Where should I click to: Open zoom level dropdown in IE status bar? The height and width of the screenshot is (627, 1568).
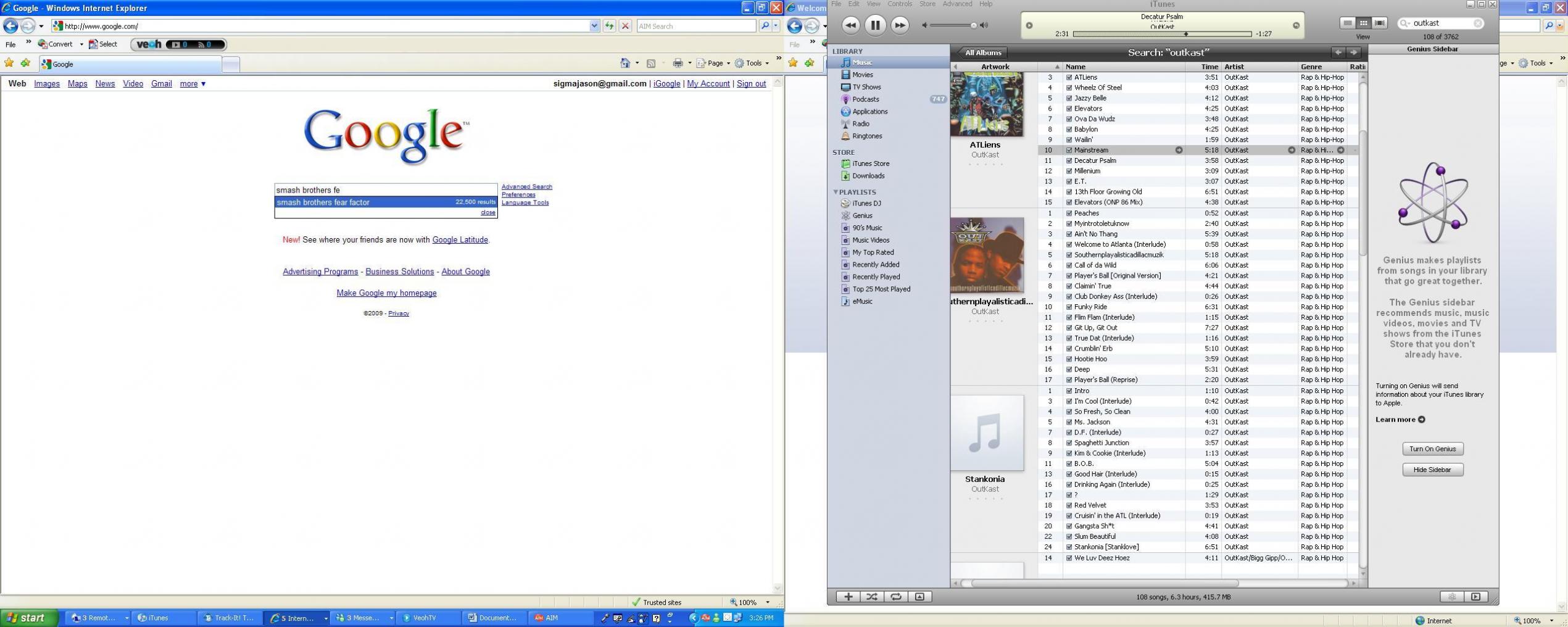768,602
